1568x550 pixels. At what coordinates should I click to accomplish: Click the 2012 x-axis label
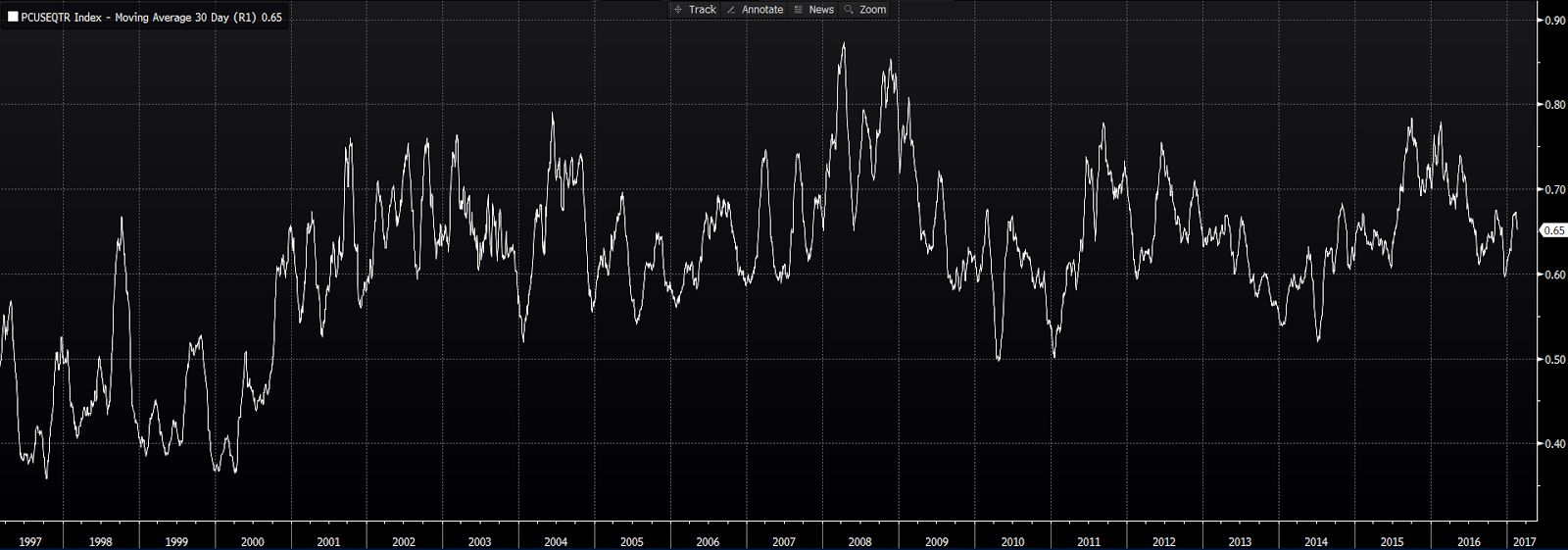pos(1164,541)
